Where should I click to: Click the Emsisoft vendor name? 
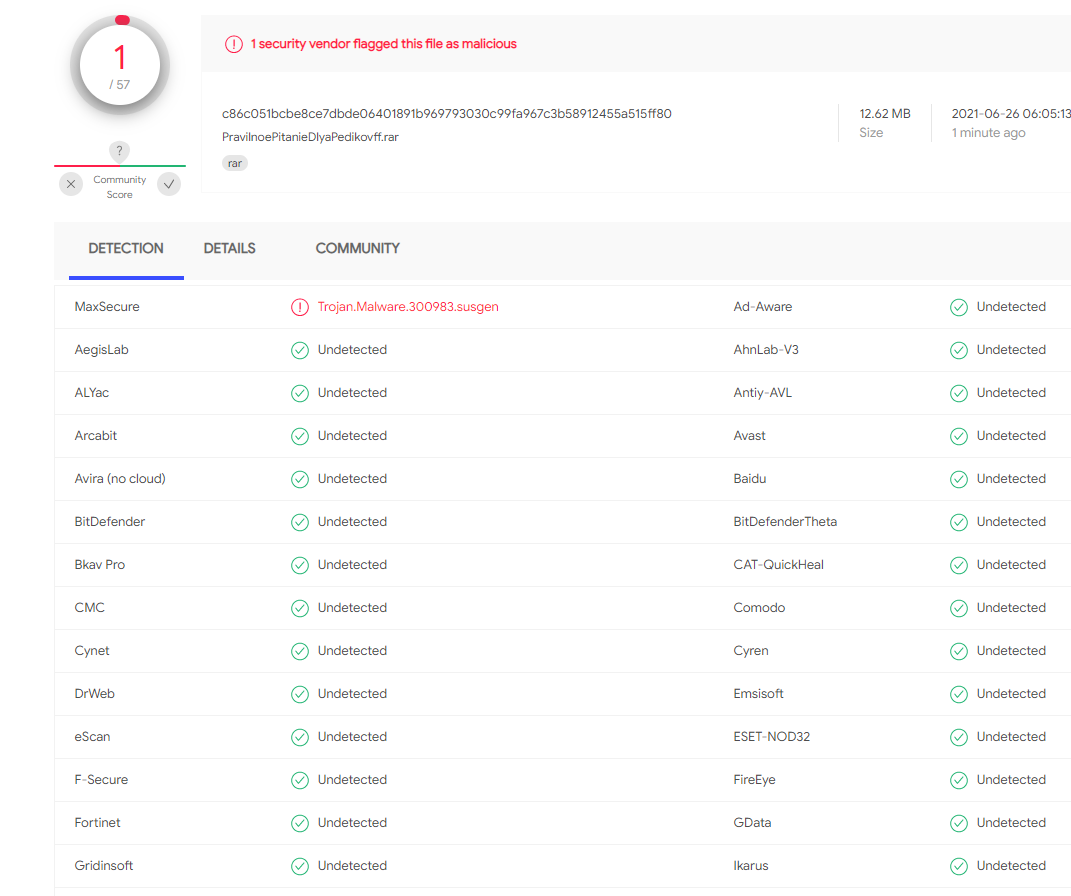[x=758, y=694]
